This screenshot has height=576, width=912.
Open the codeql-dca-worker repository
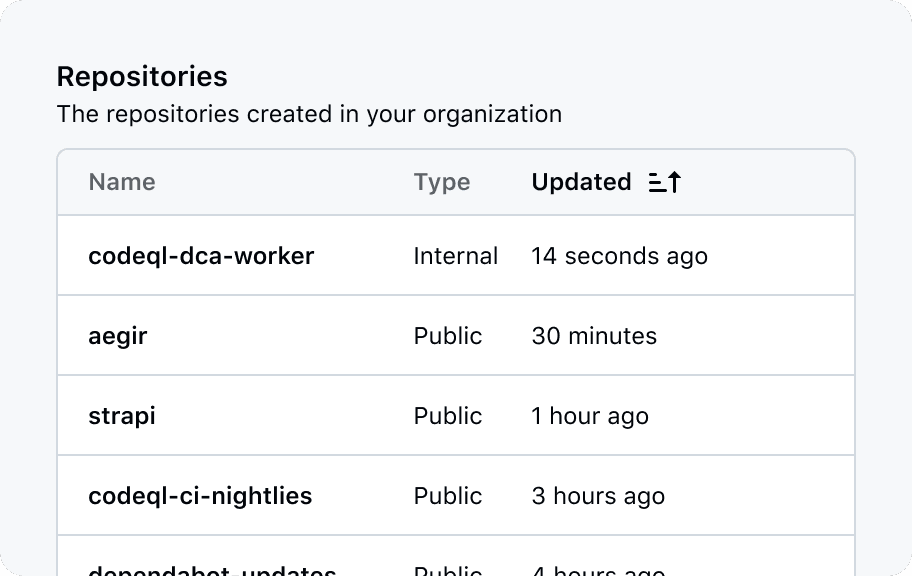[x=201, y=256]
